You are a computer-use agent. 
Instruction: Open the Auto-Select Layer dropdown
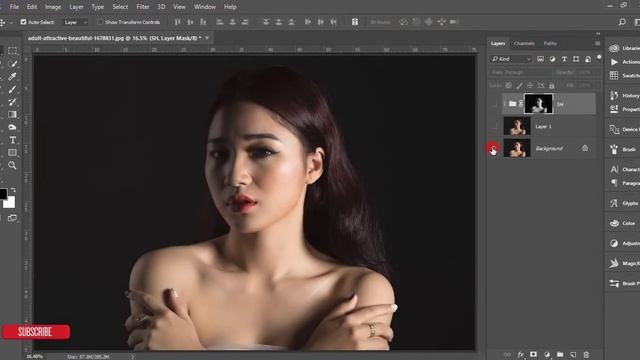[75, 22]
